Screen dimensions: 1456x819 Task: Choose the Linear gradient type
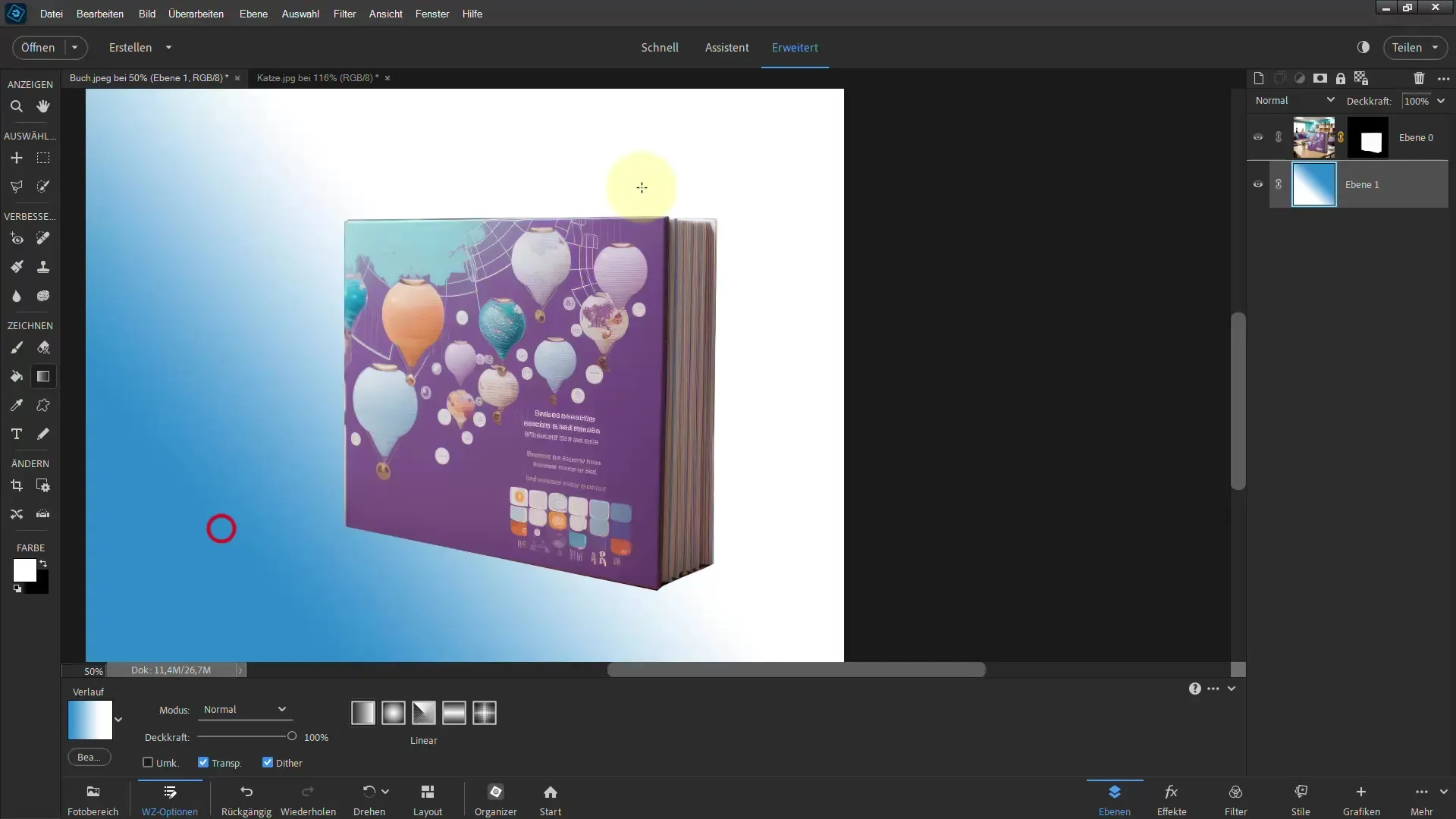pos(363,713)
